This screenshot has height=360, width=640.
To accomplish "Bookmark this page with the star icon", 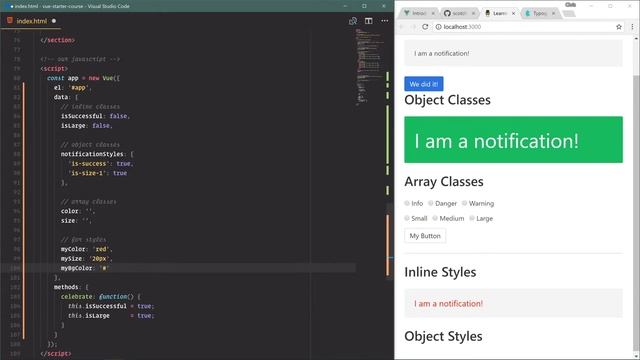I will pyautogui.click(x=619, y=27).
